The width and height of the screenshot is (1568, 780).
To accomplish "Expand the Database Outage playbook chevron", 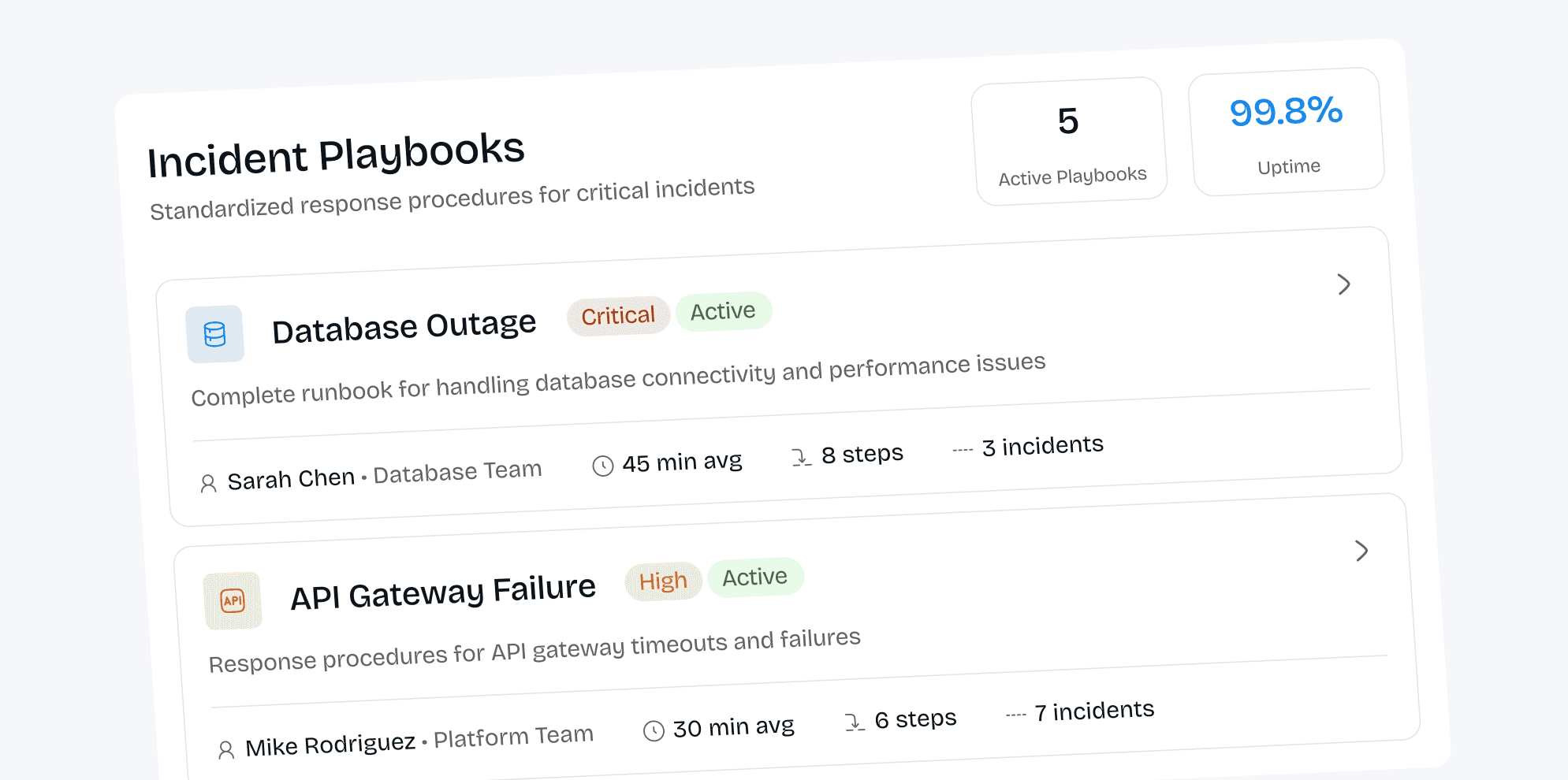I will [1344, 284].
